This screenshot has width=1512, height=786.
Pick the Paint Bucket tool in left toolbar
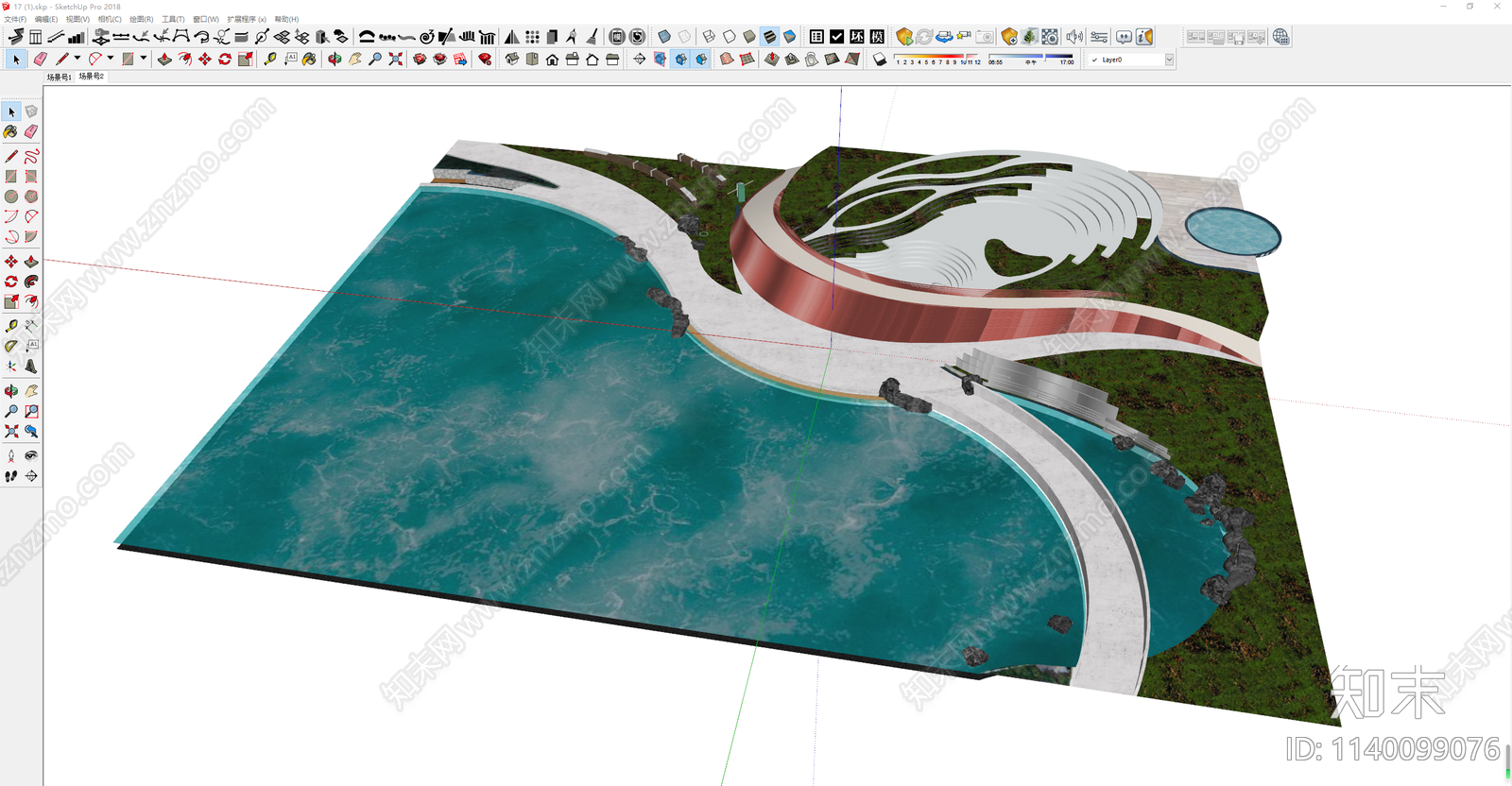(x=11, y=132)
